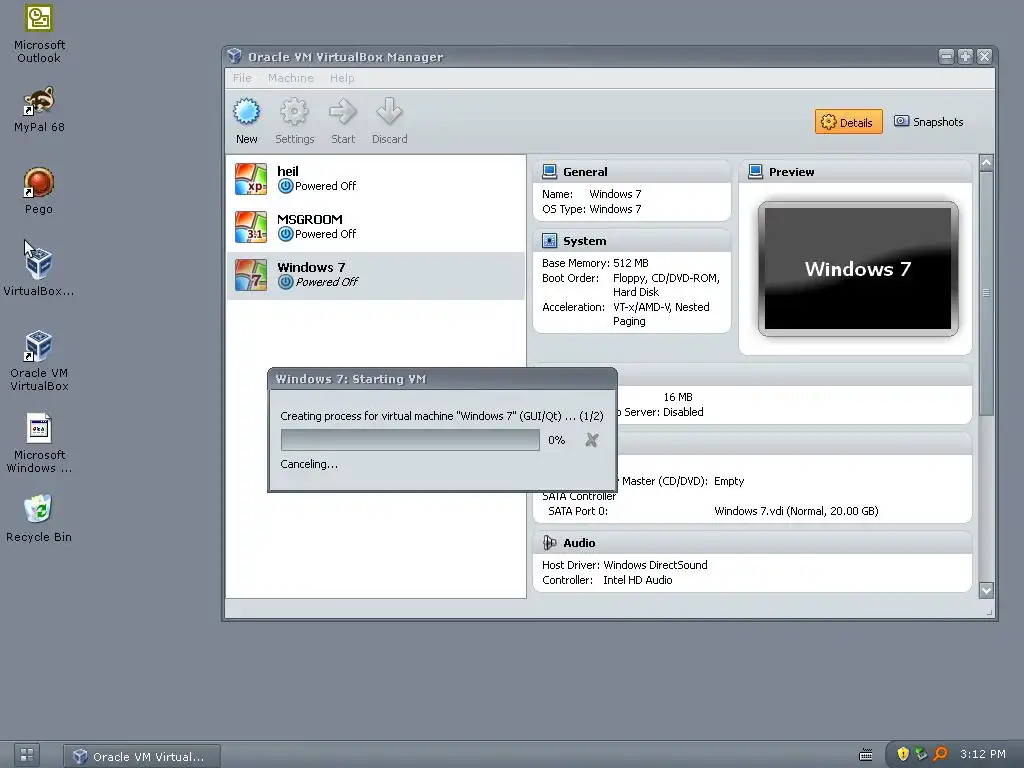Open the Help menu
Viewport: 1024px width, 768px height.
[342, 78]
